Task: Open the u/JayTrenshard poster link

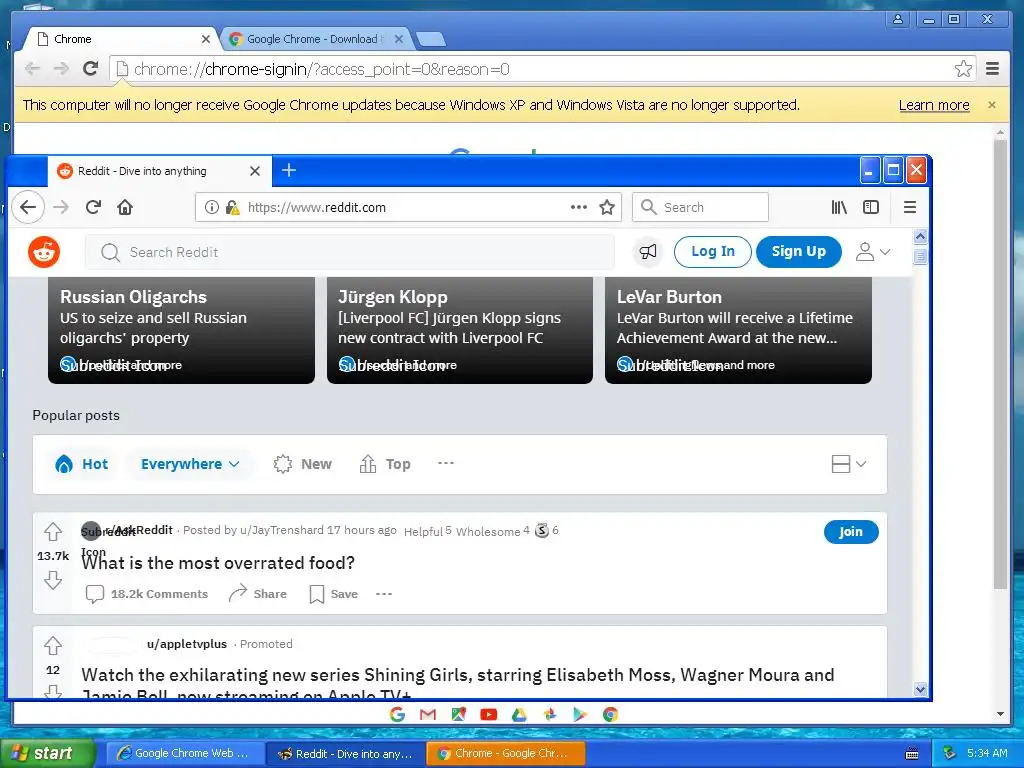Action: point(281,530)
